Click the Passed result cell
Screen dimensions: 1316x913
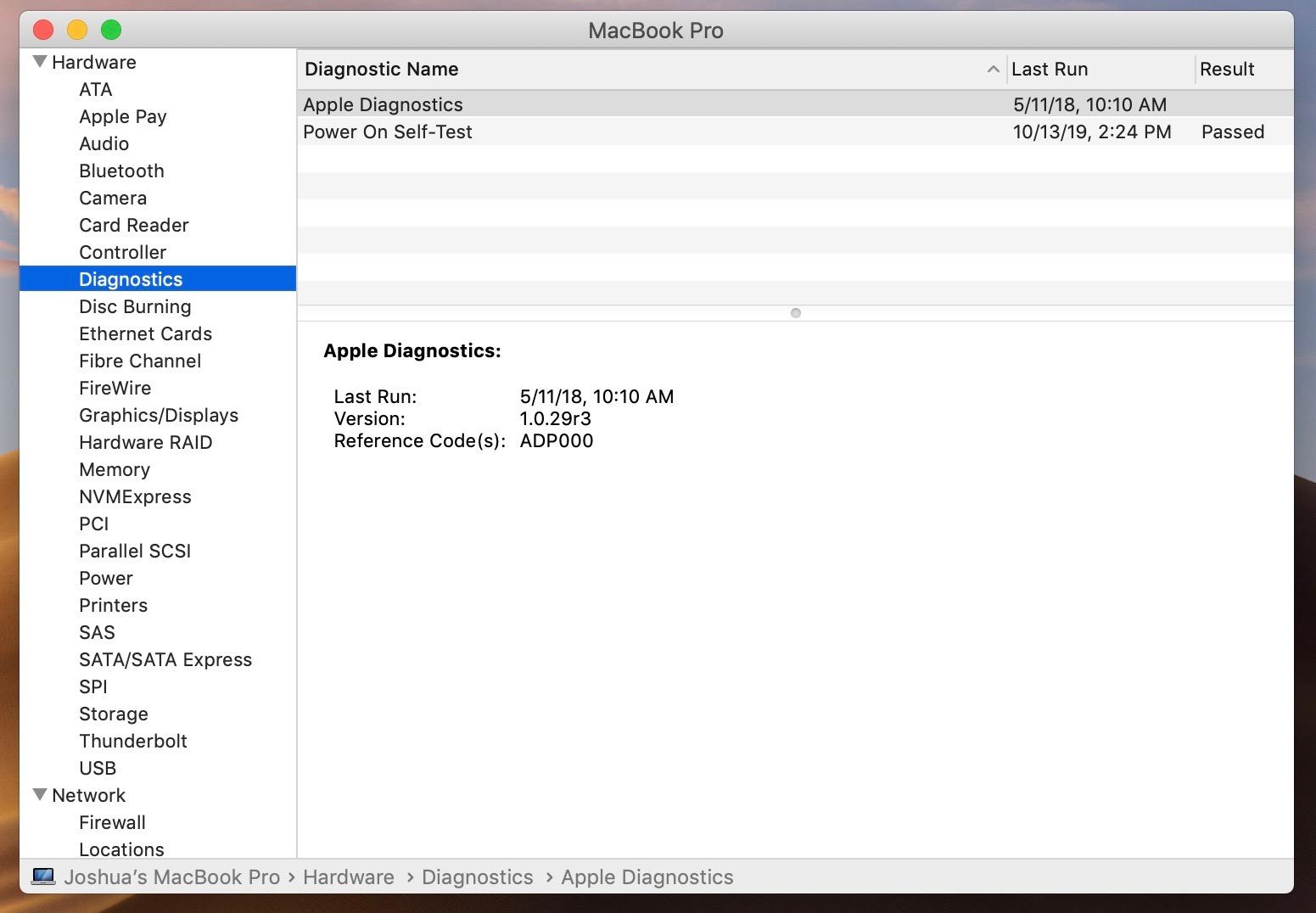pos(1233,132)
